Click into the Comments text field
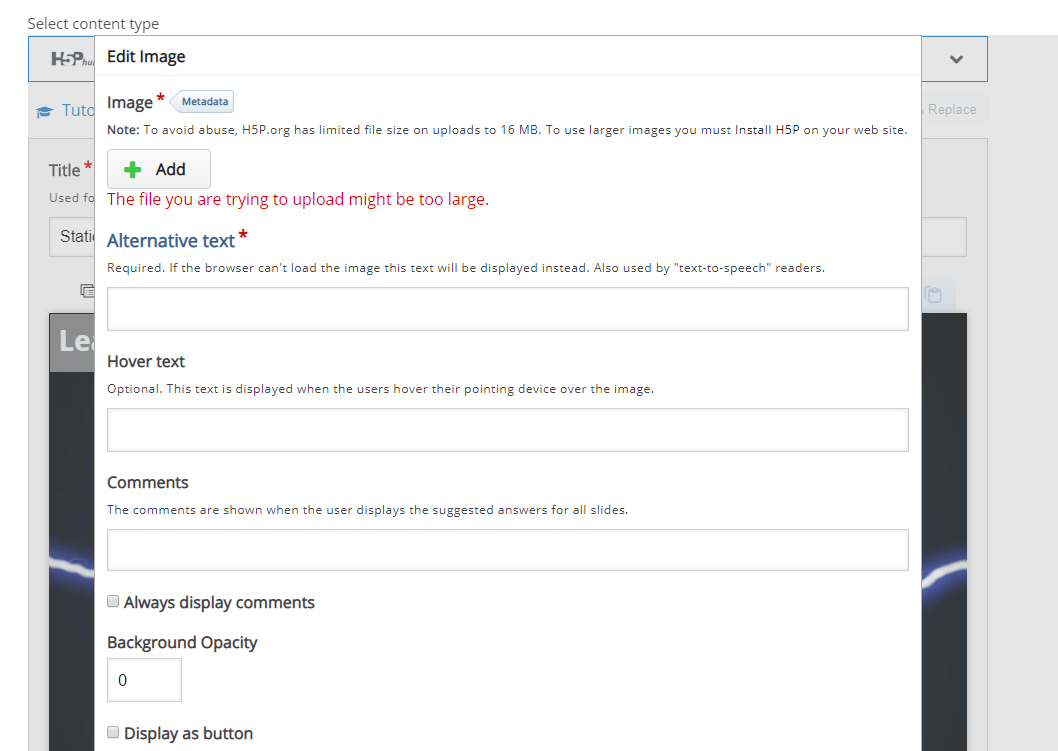The image size is (1058, 751). 507,550
